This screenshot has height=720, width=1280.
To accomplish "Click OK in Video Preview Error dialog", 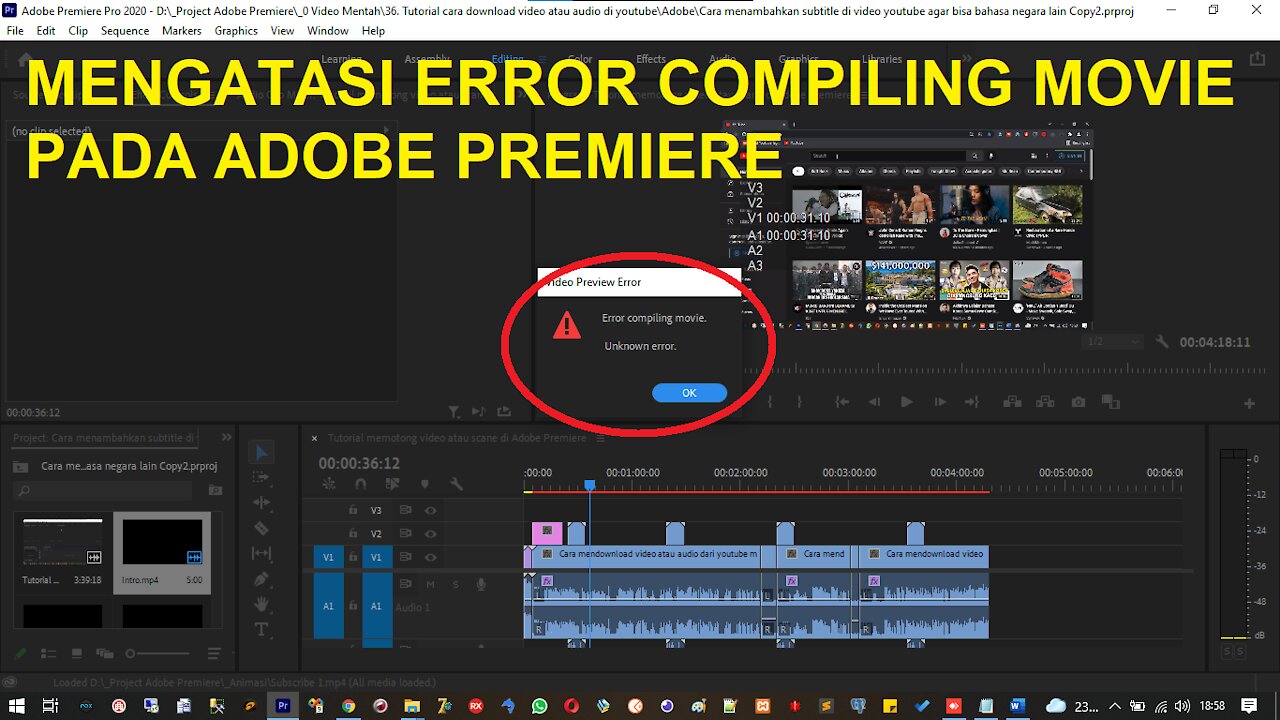I will tap(689, 393).
